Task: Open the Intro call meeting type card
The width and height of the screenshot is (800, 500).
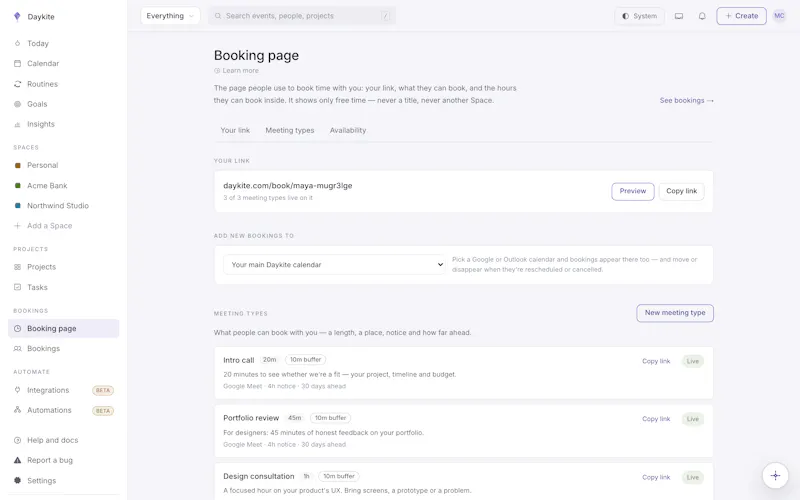Action: (x=463, y=373)
